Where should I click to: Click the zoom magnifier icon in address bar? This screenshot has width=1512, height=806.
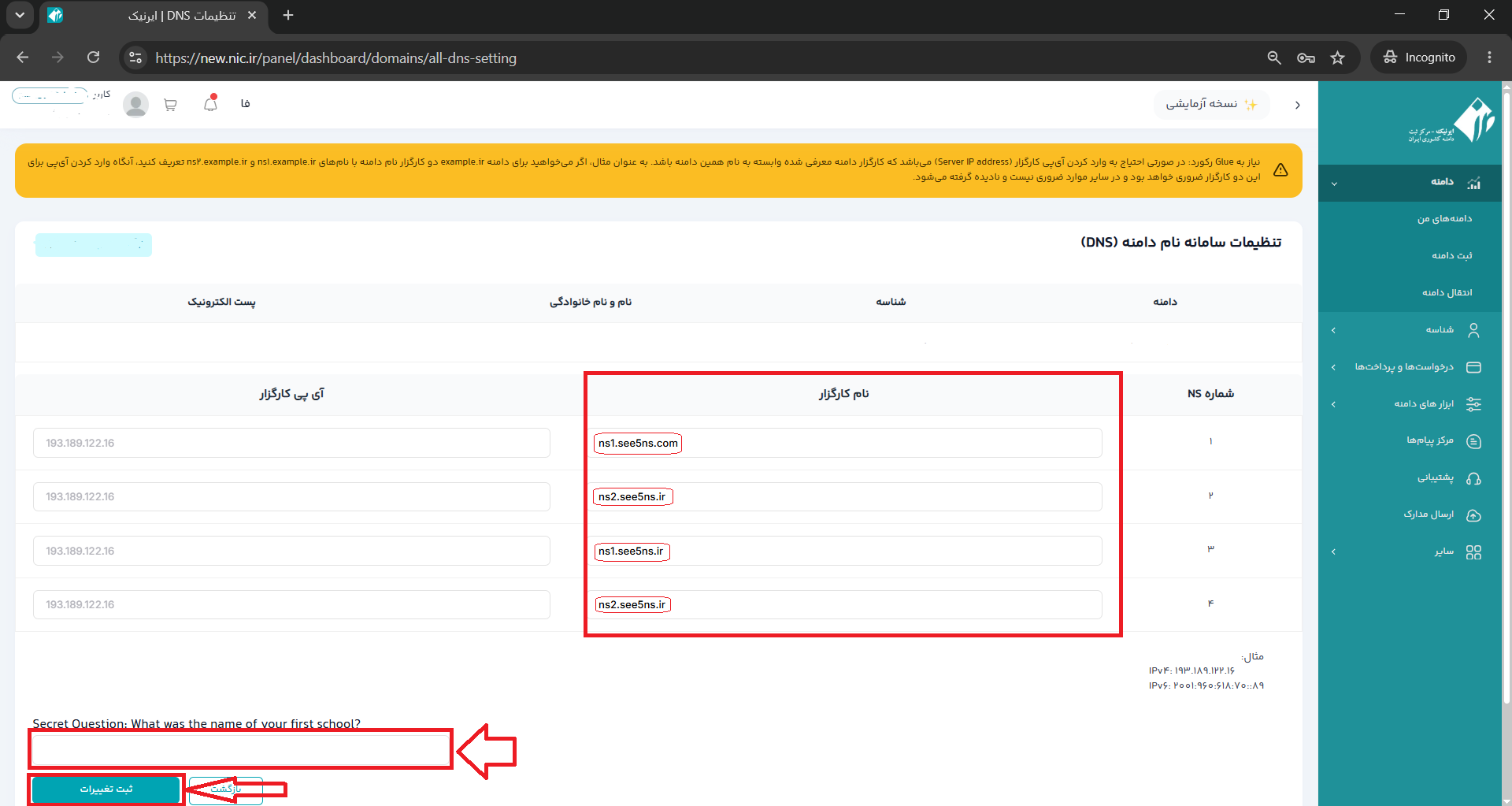tap(1274, 58)
